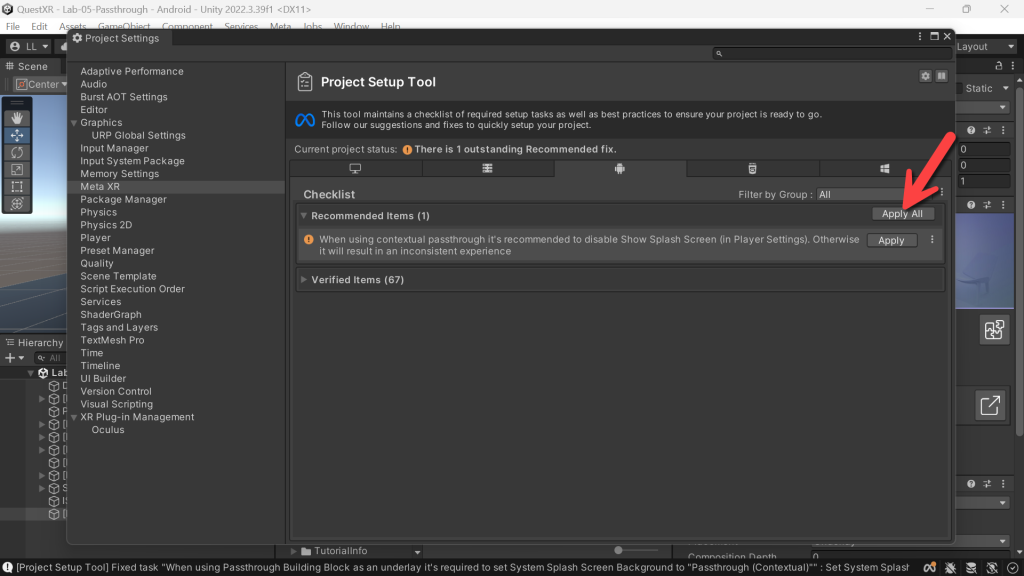Open bottom component help icon in Inspector

pyautogui.click(x=971, y=484)
